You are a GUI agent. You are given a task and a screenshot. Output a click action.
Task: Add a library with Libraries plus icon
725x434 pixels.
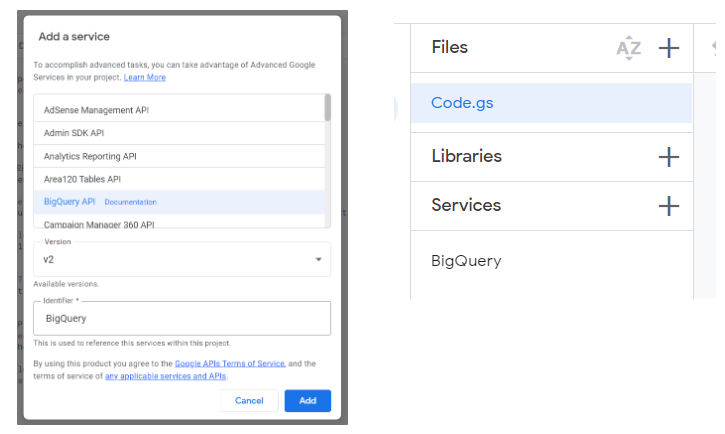tap(669, 157)
